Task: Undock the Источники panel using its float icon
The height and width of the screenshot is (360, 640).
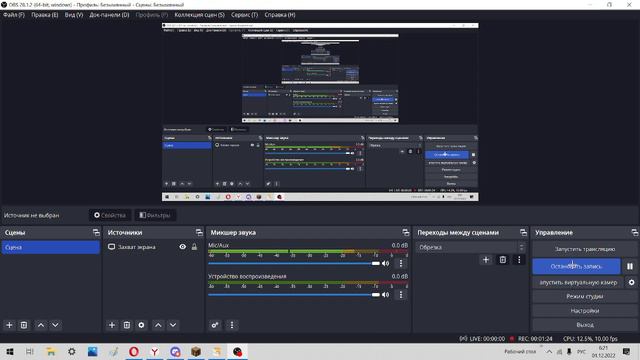Action: [x=199, y=232]
